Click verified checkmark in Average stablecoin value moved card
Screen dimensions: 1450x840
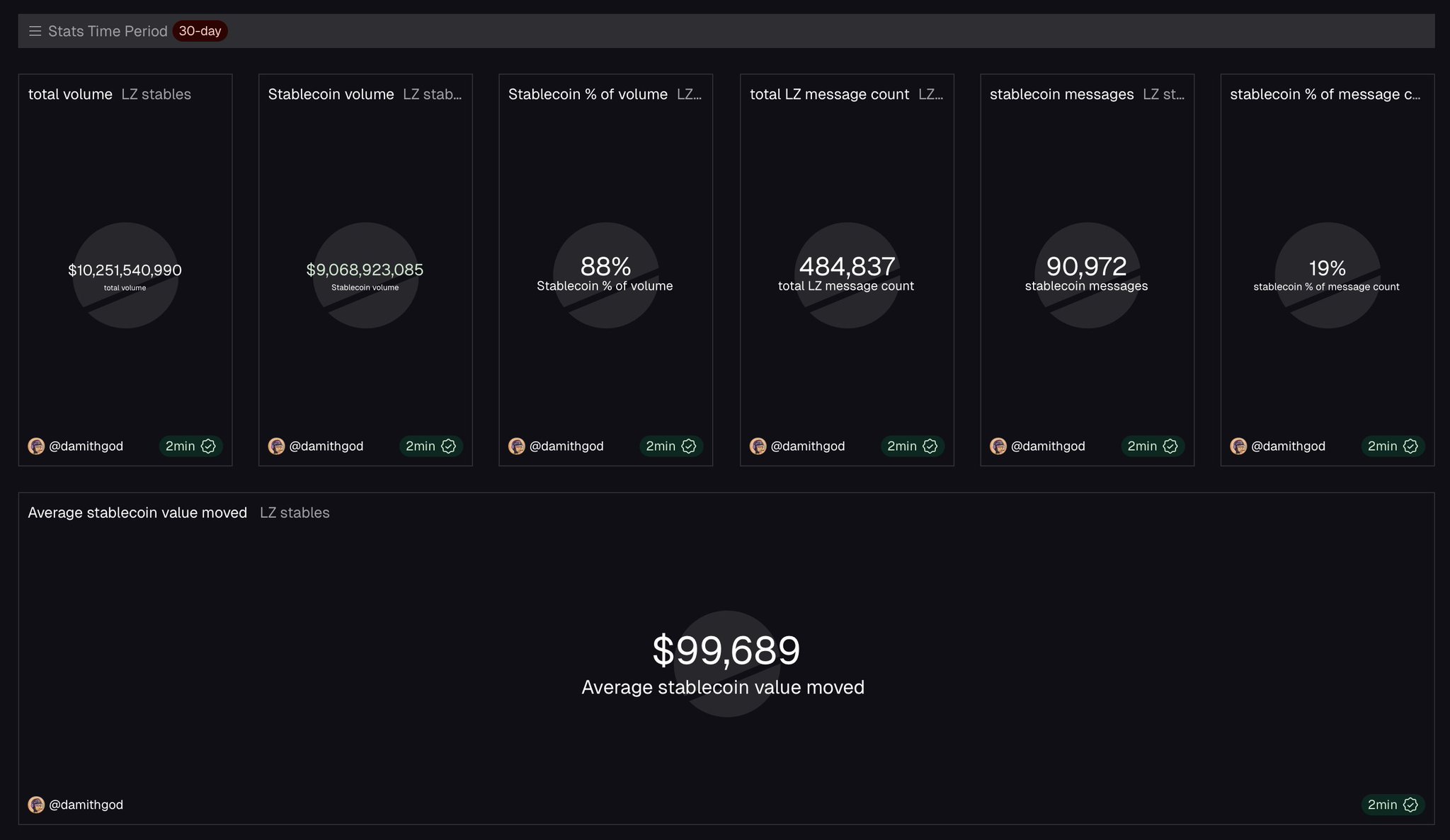coord(1410,805)
